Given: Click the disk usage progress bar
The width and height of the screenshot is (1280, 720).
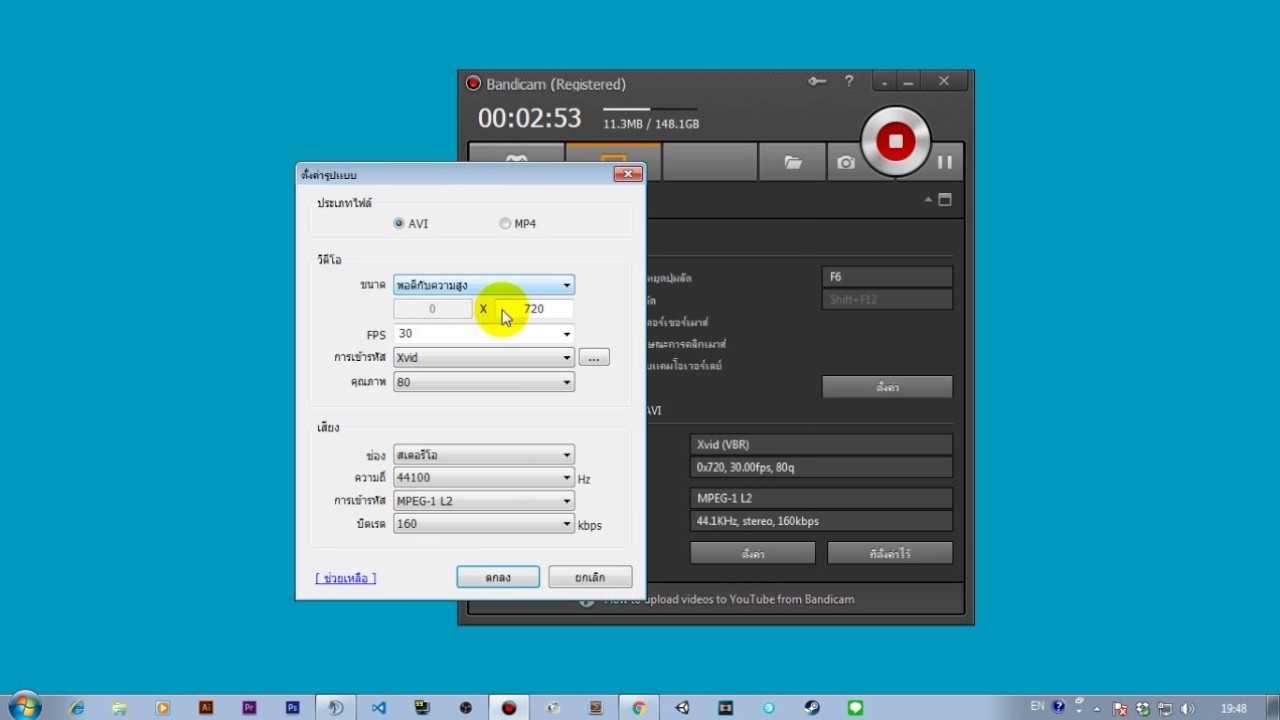Looking at the screenshot, I should point(650,109).
